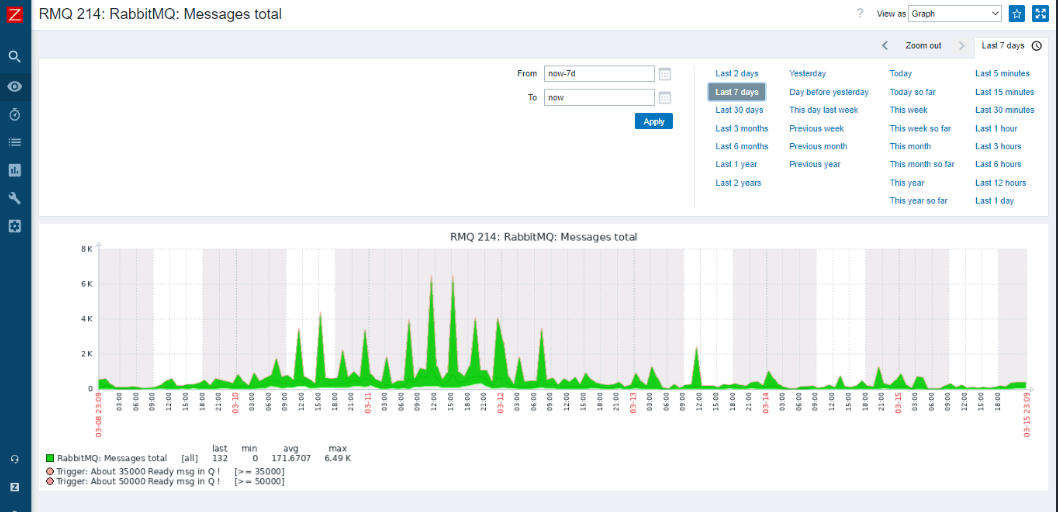Choose the Yesterday time range

pyautogui.click(x=807, y=73)
